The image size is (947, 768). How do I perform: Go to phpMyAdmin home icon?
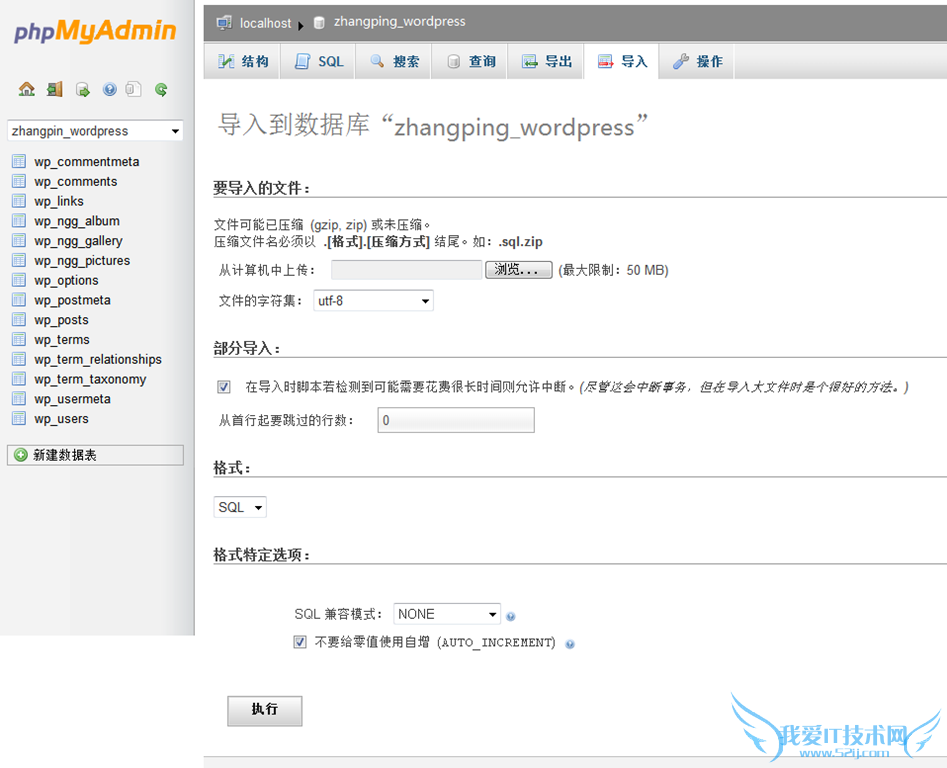point(27,89)
